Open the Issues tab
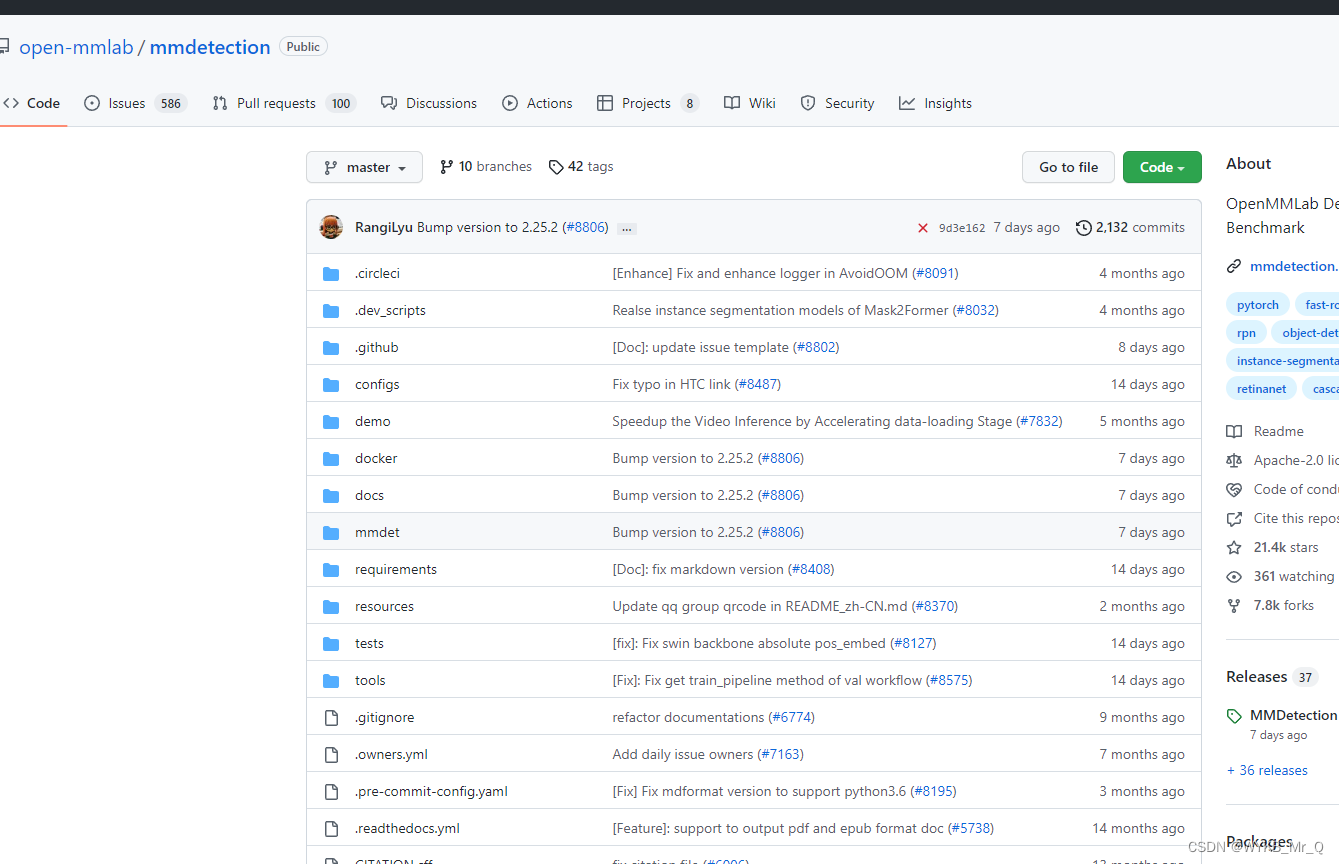Viewport: 1339px width, 864px height. 135,103
